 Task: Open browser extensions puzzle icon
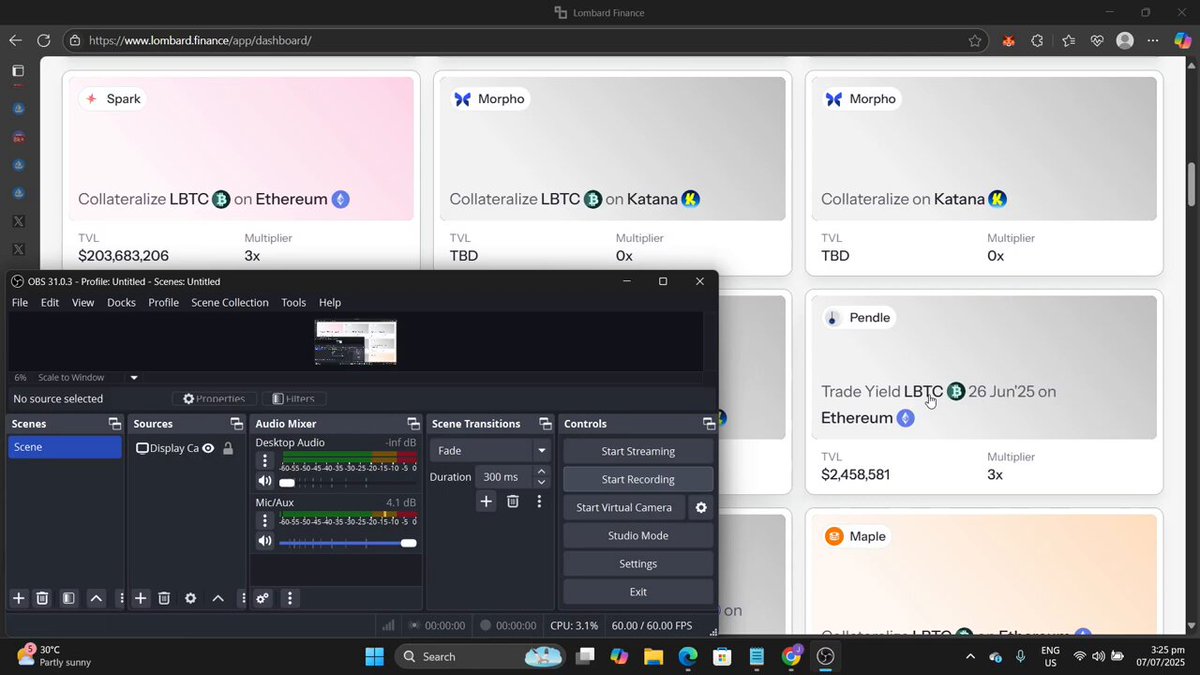(x=1037, y=41)
